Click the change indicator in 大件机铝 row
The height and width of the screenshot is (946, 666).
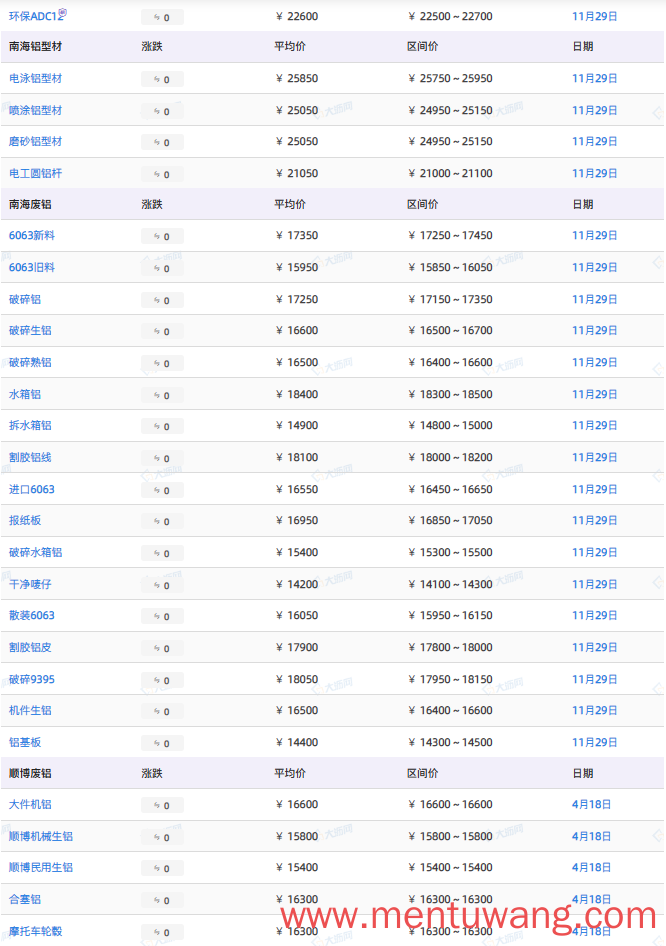(x=162, y=806)
